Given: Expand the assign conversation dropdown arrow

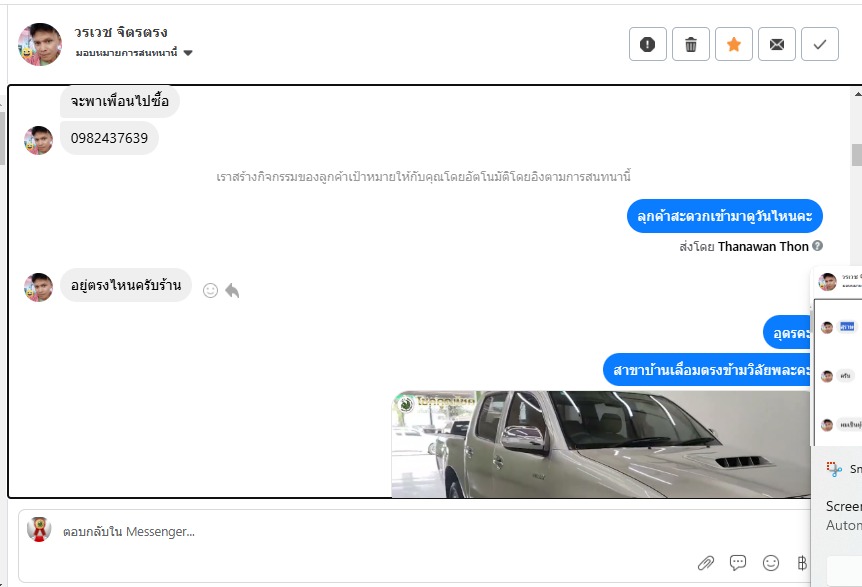Looking at the screenshot, I should pyautogui.click(x=188, y=53).
